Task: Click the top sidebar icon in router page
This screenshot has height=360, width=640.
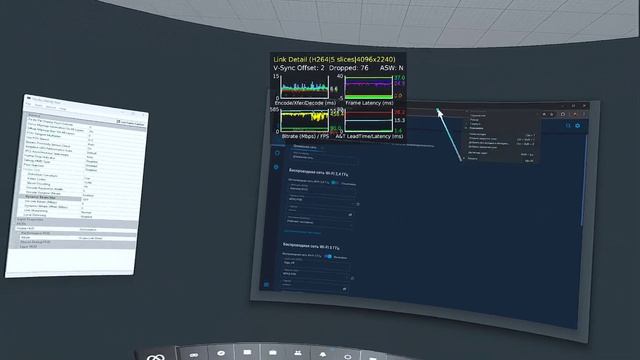Action: [x=277, y=153]
